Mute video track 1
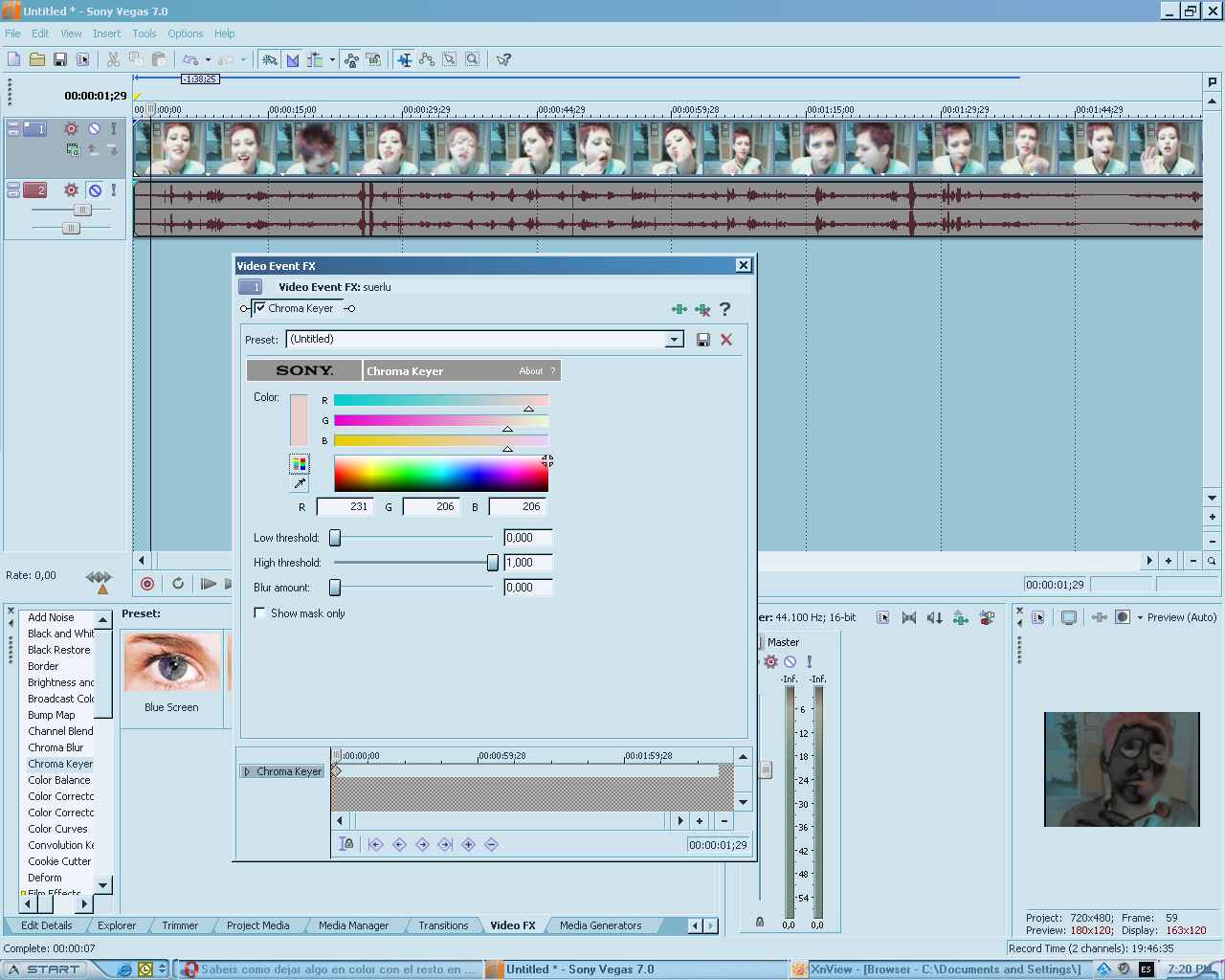 pos(94,128)
